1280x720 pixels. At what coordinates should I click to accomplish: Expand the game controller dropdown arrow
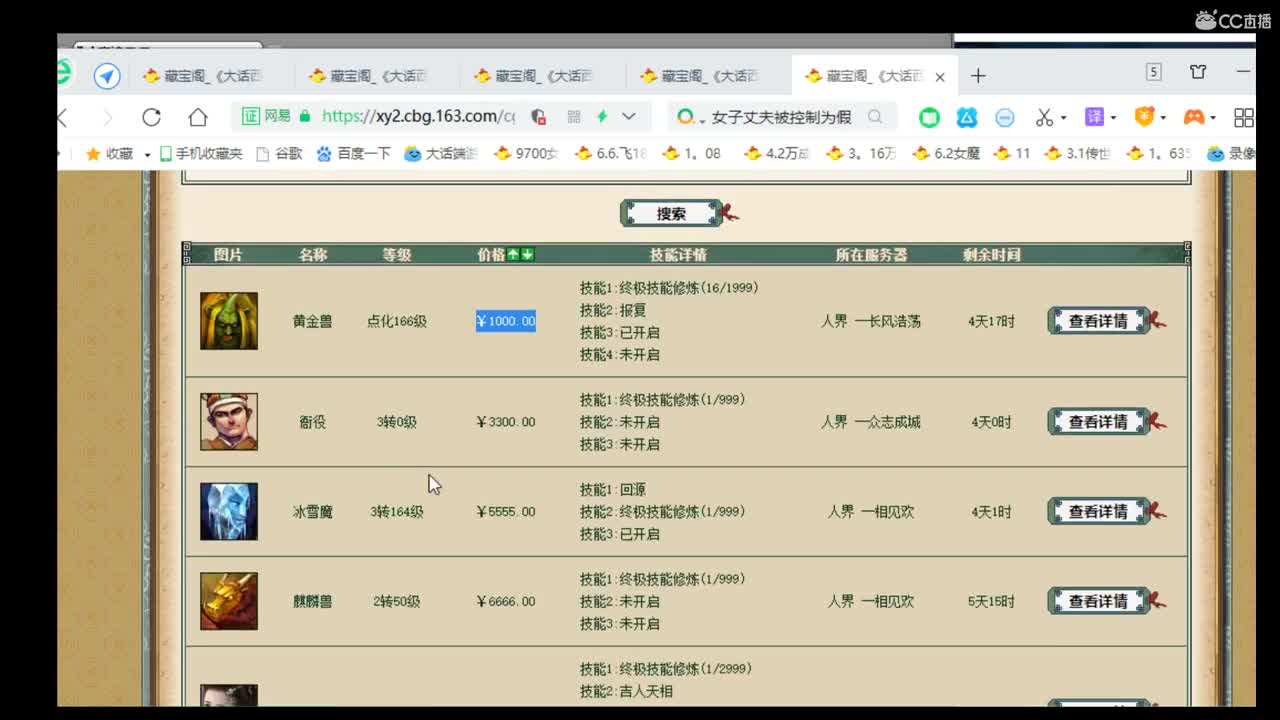click(1213, 118)
